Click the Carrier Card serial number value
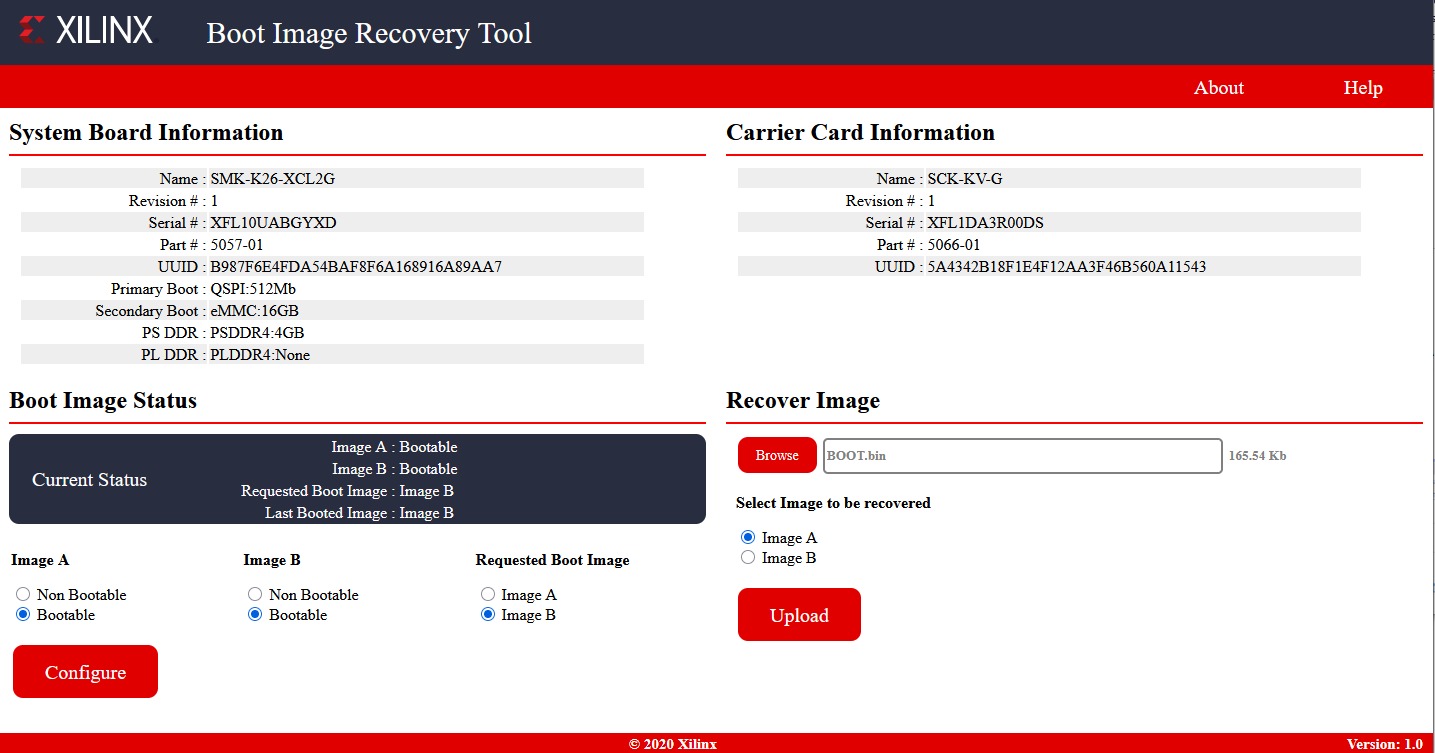 (x=985, y=223)
